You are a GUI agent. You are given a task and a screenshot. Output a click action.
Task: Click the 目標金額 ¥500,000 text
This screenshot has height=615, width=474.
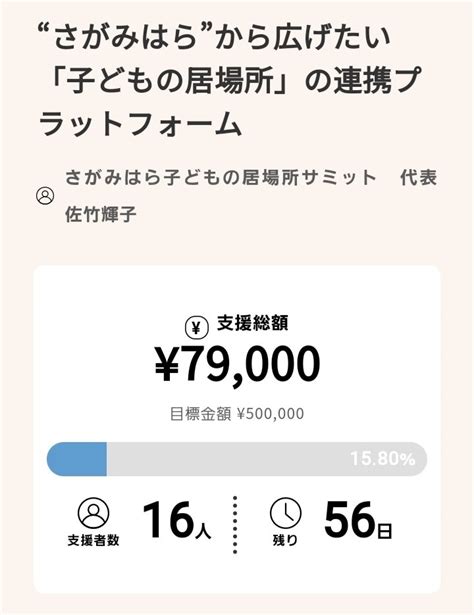237,414
